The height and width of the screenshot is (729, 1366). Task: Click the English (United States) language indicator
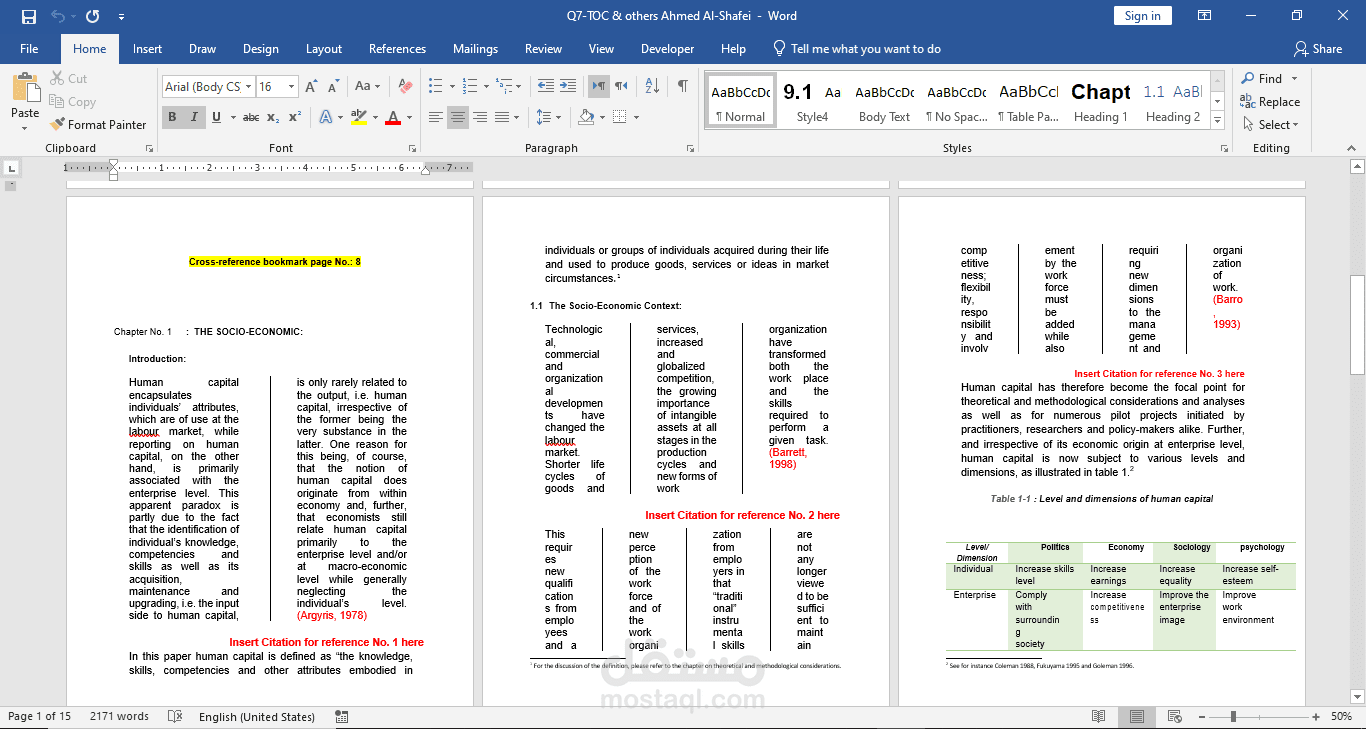[257, 716]
